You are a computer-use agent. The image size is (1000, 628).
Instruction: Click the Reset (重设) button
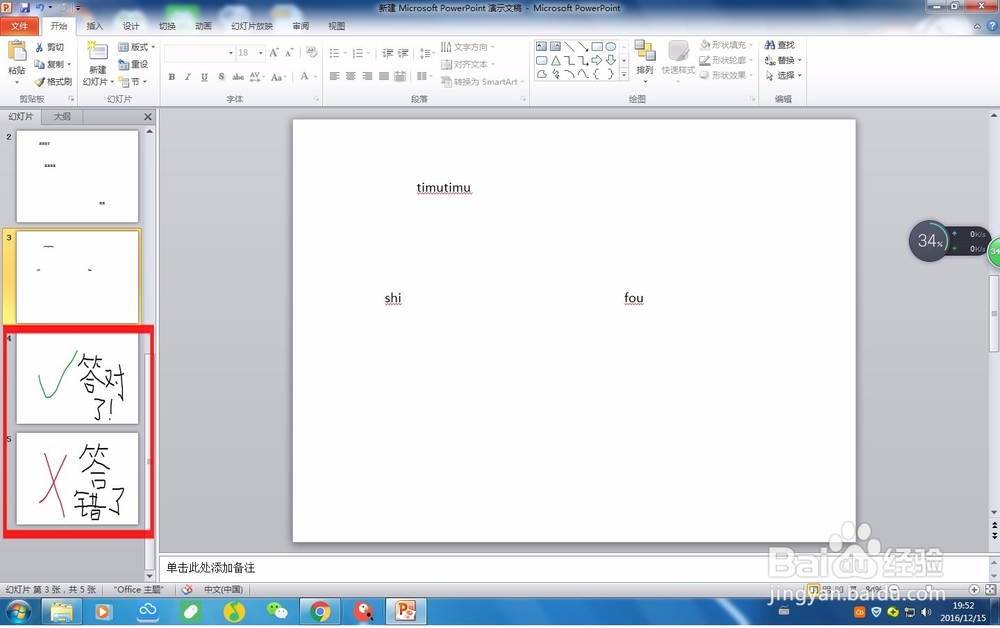pyautogui.click(x=133, y=62)
